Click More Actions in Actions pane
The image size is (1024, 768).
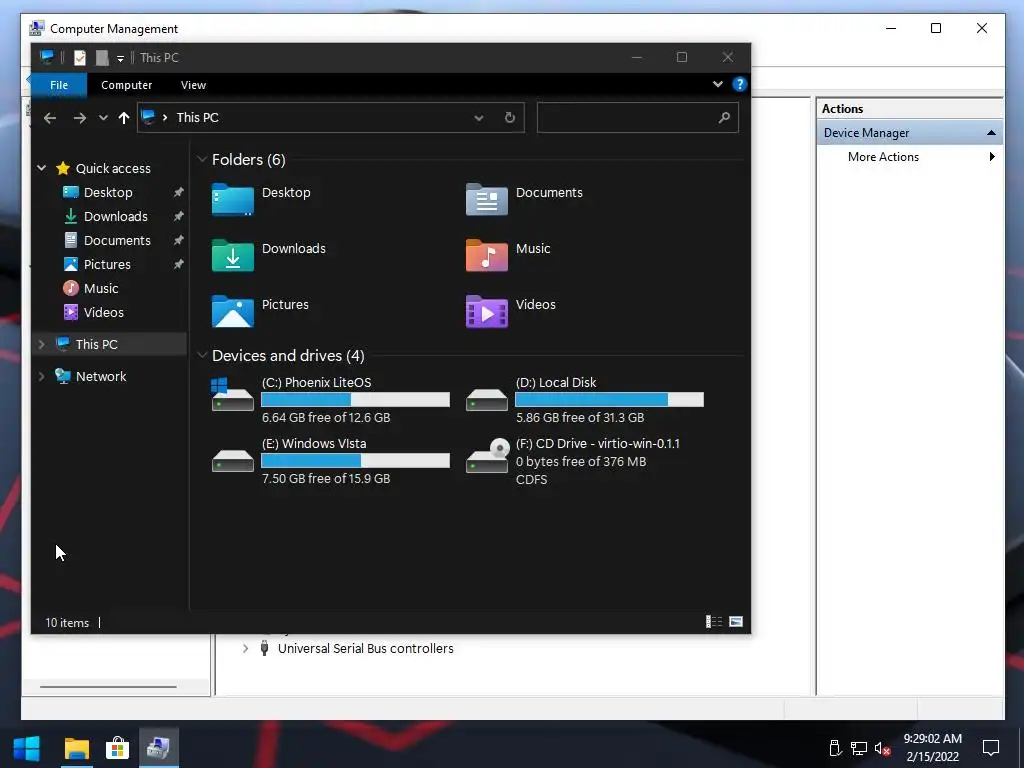tap(883, 157)
